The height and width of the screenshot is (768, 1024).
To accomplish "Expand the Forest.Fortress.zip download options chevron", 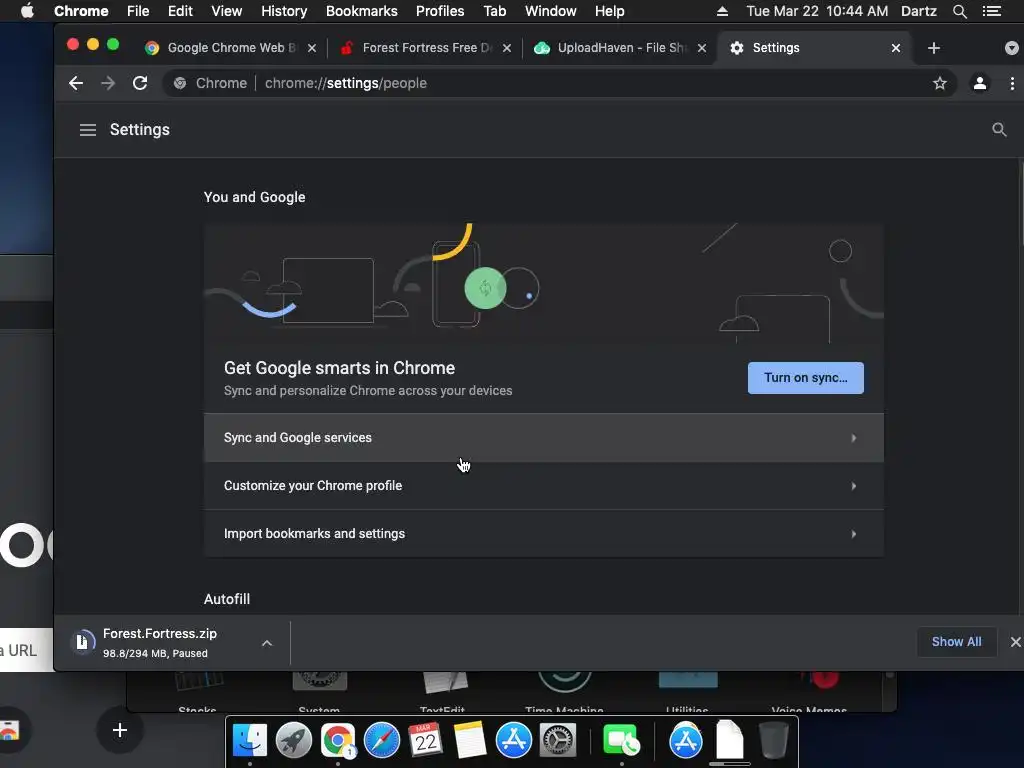I will pyautogui.click(x=266, y=643).
